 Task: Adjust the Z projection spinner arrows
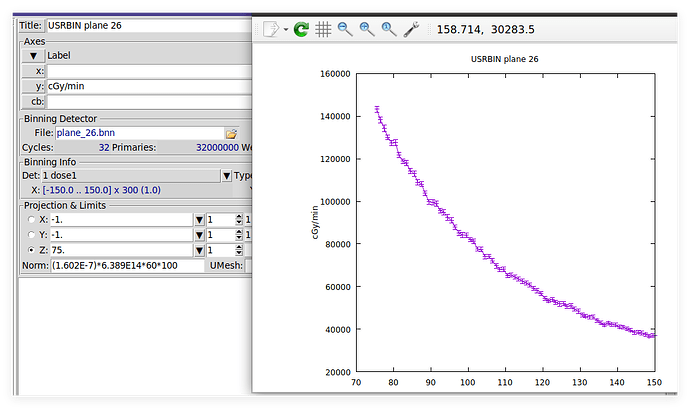pos(239,250)
